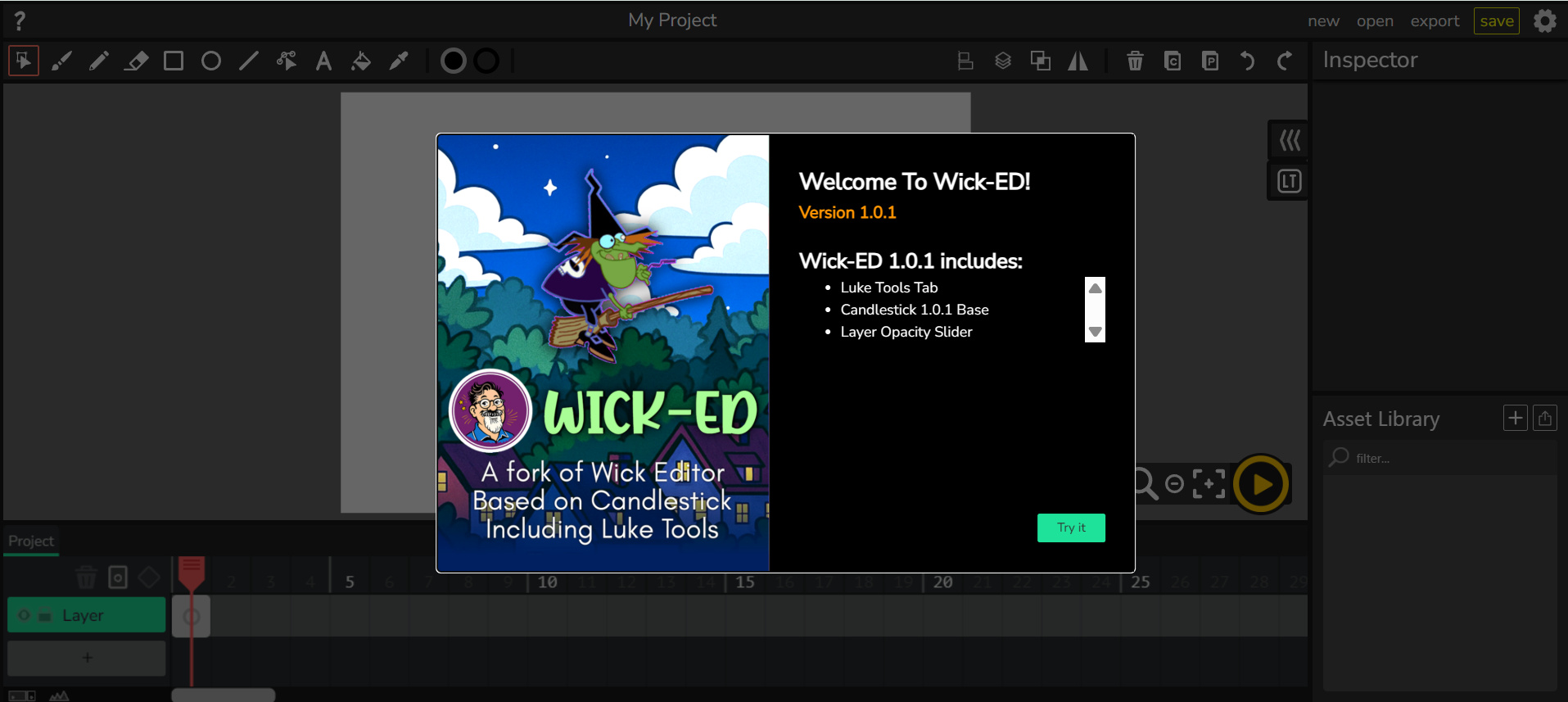Image resolution: width=1568 pixels, height=702 pixels.
Task: Open the export menu
Action: pyautogui.click(x=1435, y=21)
